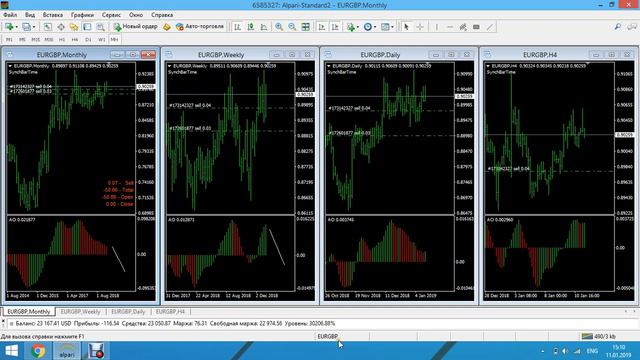Open the Сервис menu
Screen dimensions: 640x360
111,15
